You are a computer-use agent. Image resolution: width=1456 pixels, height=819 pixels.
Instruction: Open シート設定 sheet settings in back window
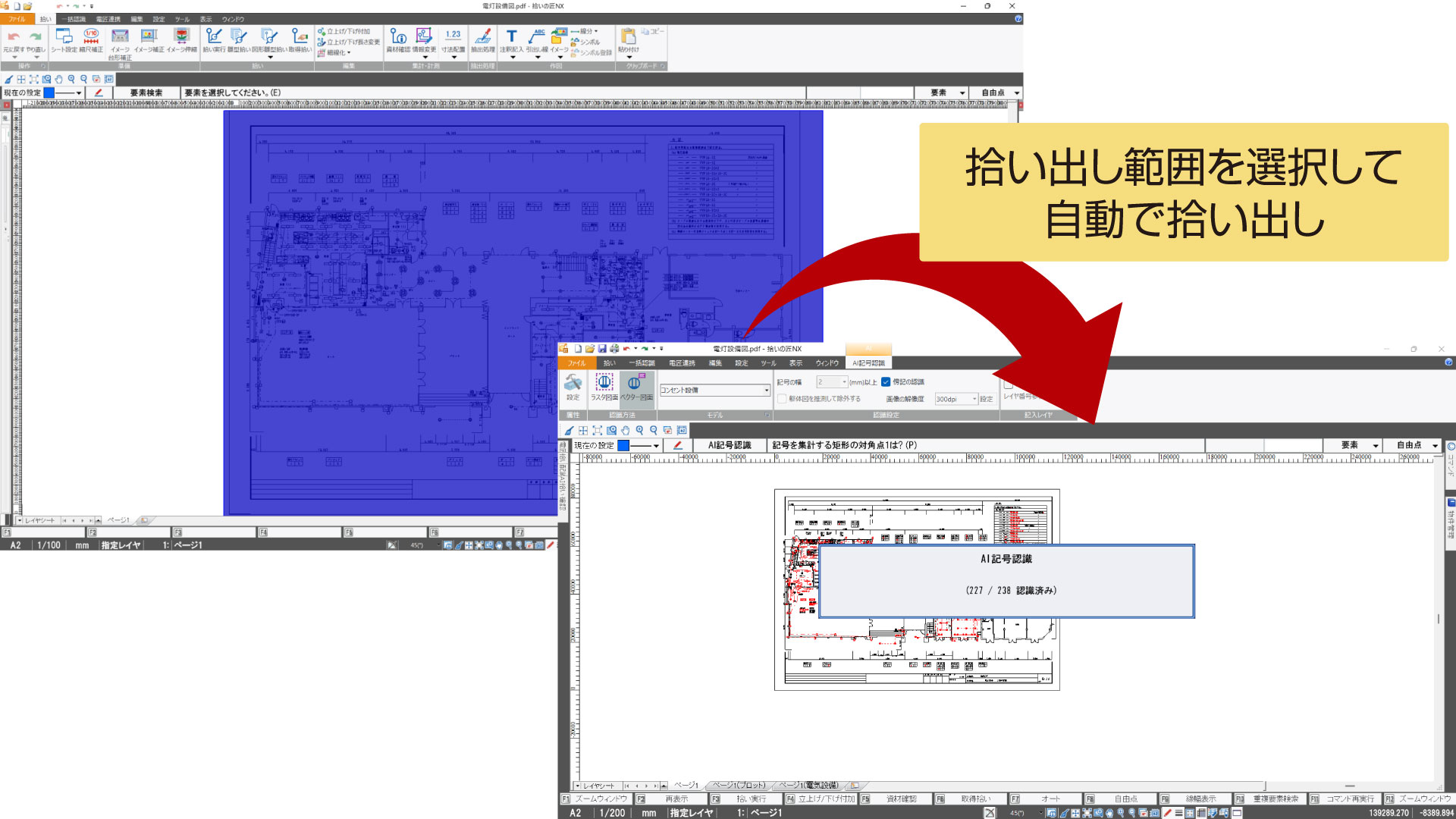64,41
